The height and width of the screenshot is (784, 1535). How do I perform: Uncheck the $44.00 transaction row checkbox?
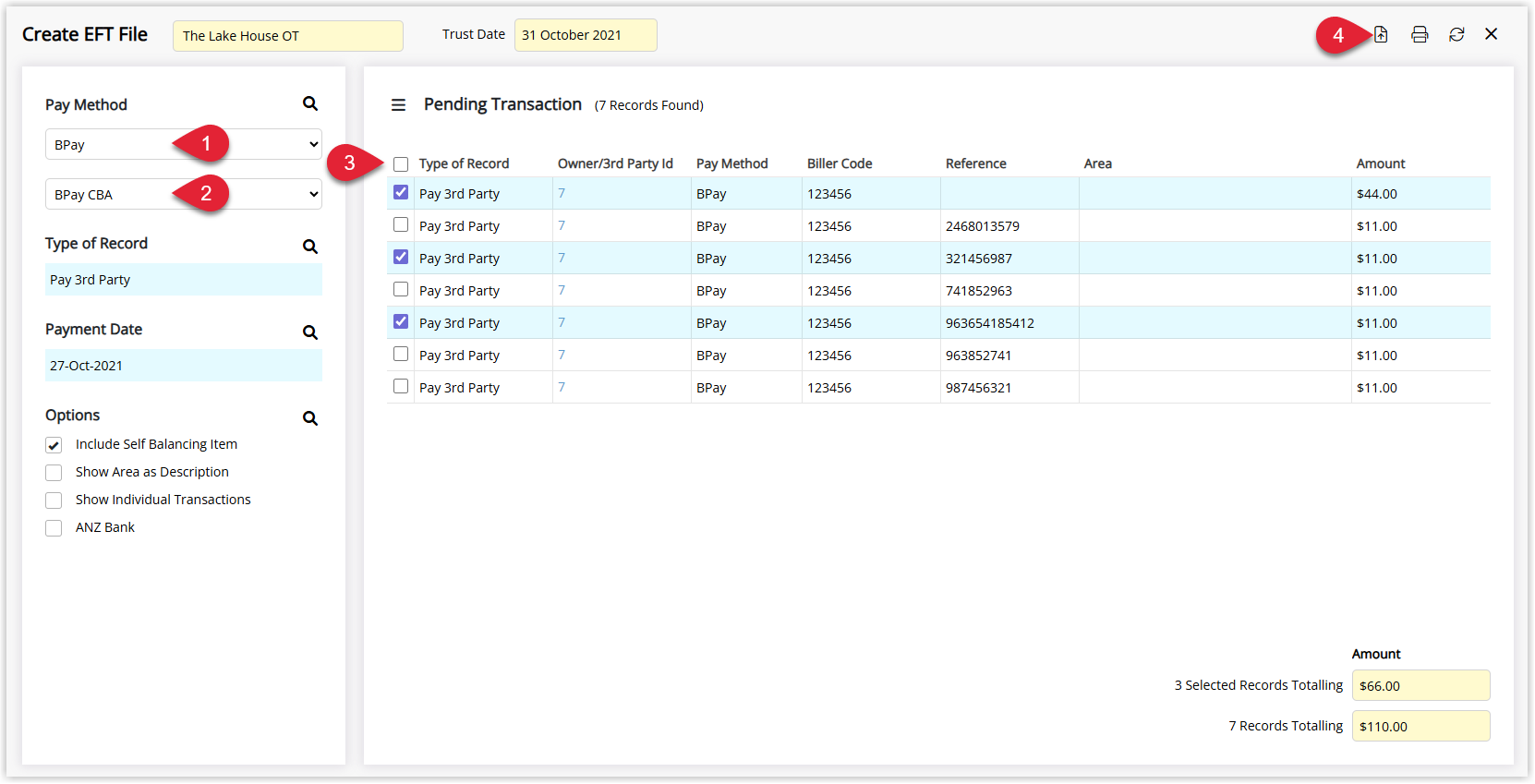[401, 192]
